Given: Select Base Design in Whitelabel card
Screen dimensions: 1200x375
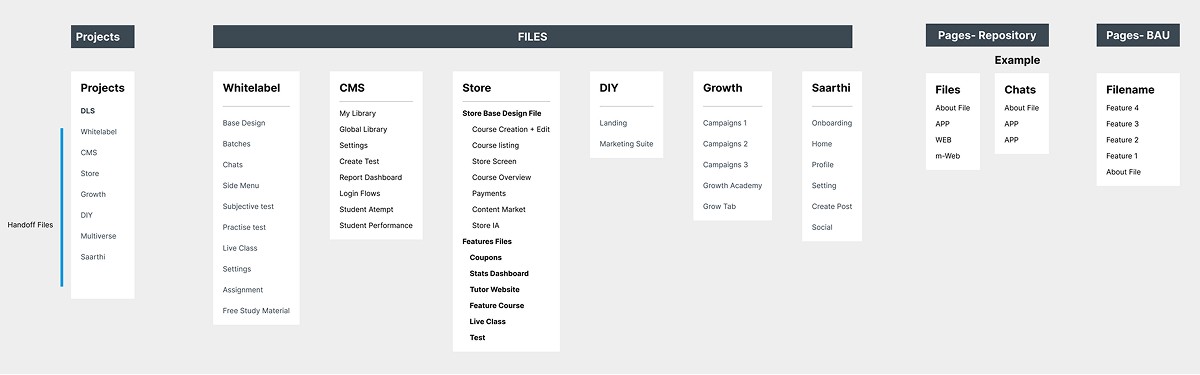Looking at the screenshot, I should click(x=244, y=123).
